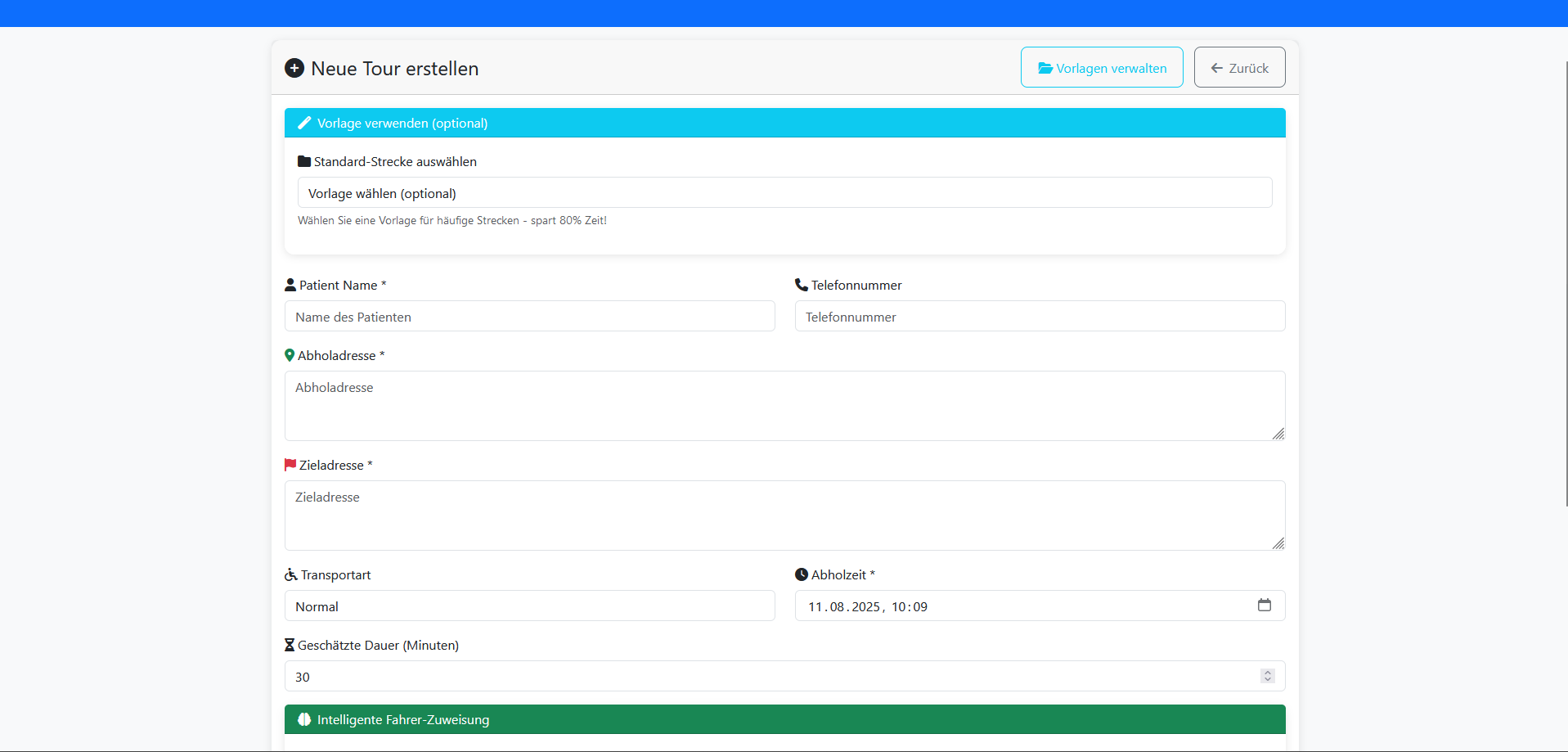1568x752 pixels.
Task: Open the calendar picker for Abholzeit
Action: coord(1265,606)
